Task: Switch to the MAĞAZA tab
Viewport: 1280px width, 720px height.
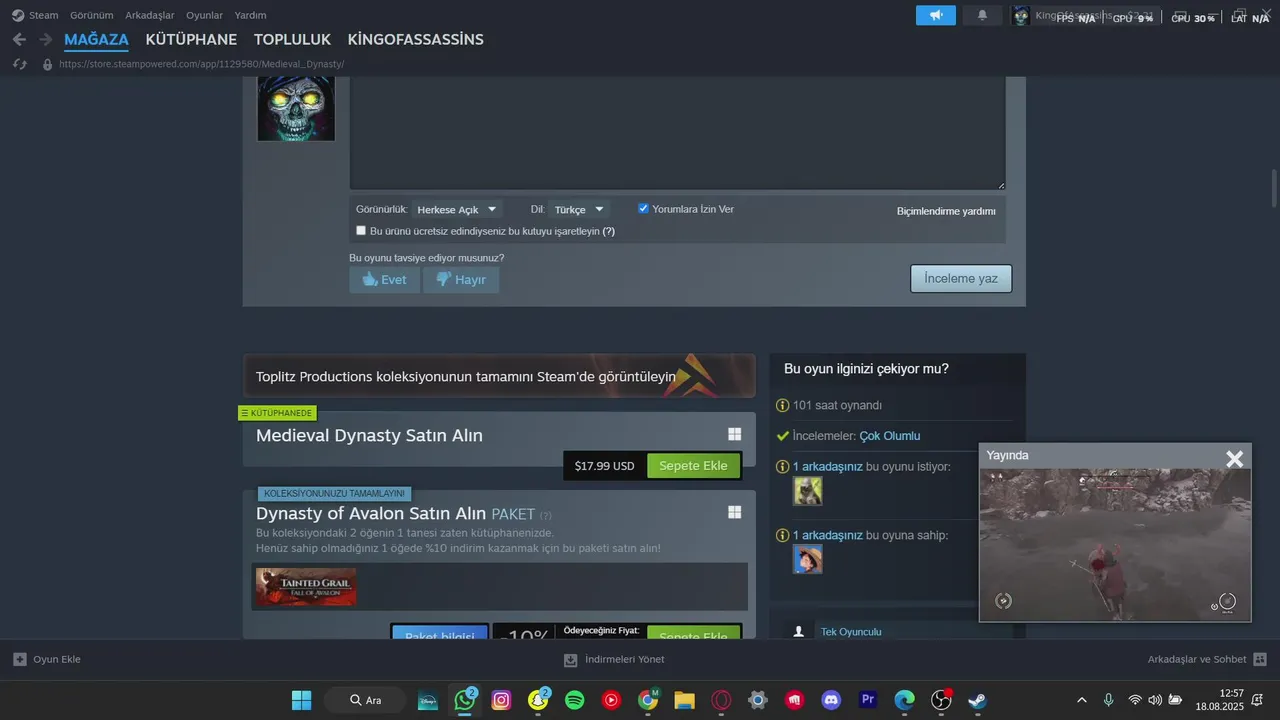Action: pos(96,39)
